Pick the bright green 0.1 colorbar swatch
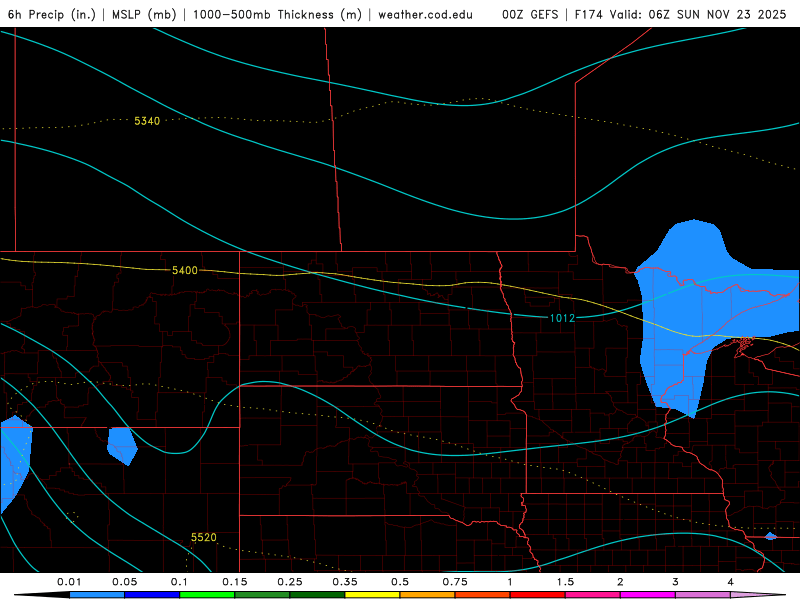This screenshot has height=600, width=800. pos(207,595)
